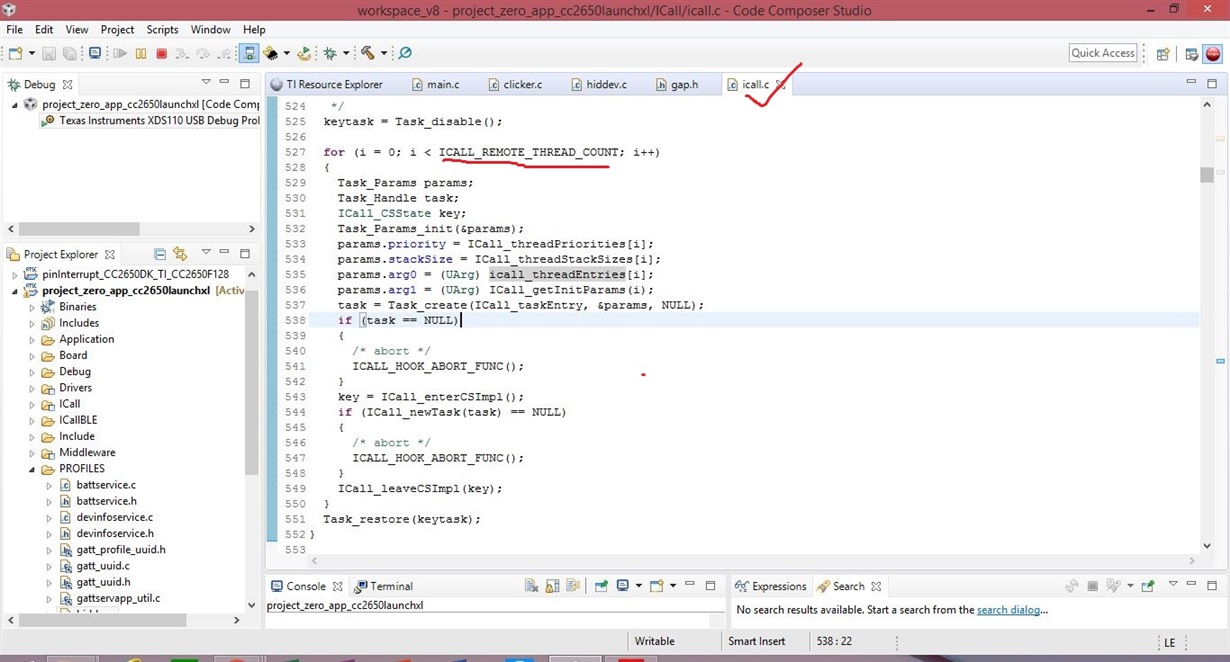Click the Open Perspective icon
1230x662 pixels.
click(1164, 54)
